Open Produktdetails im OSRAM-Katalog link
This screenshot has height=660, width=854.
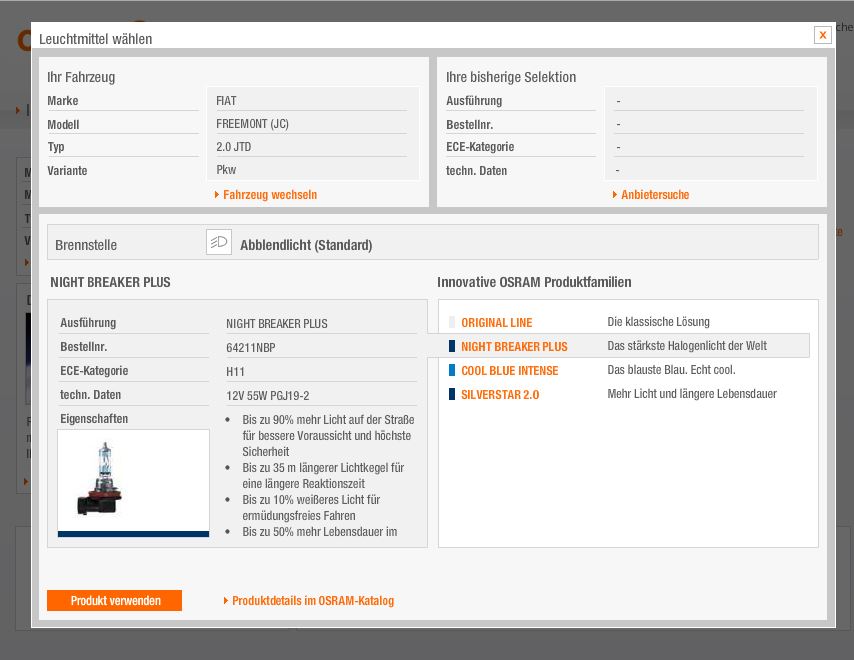(x=312, y=601)
